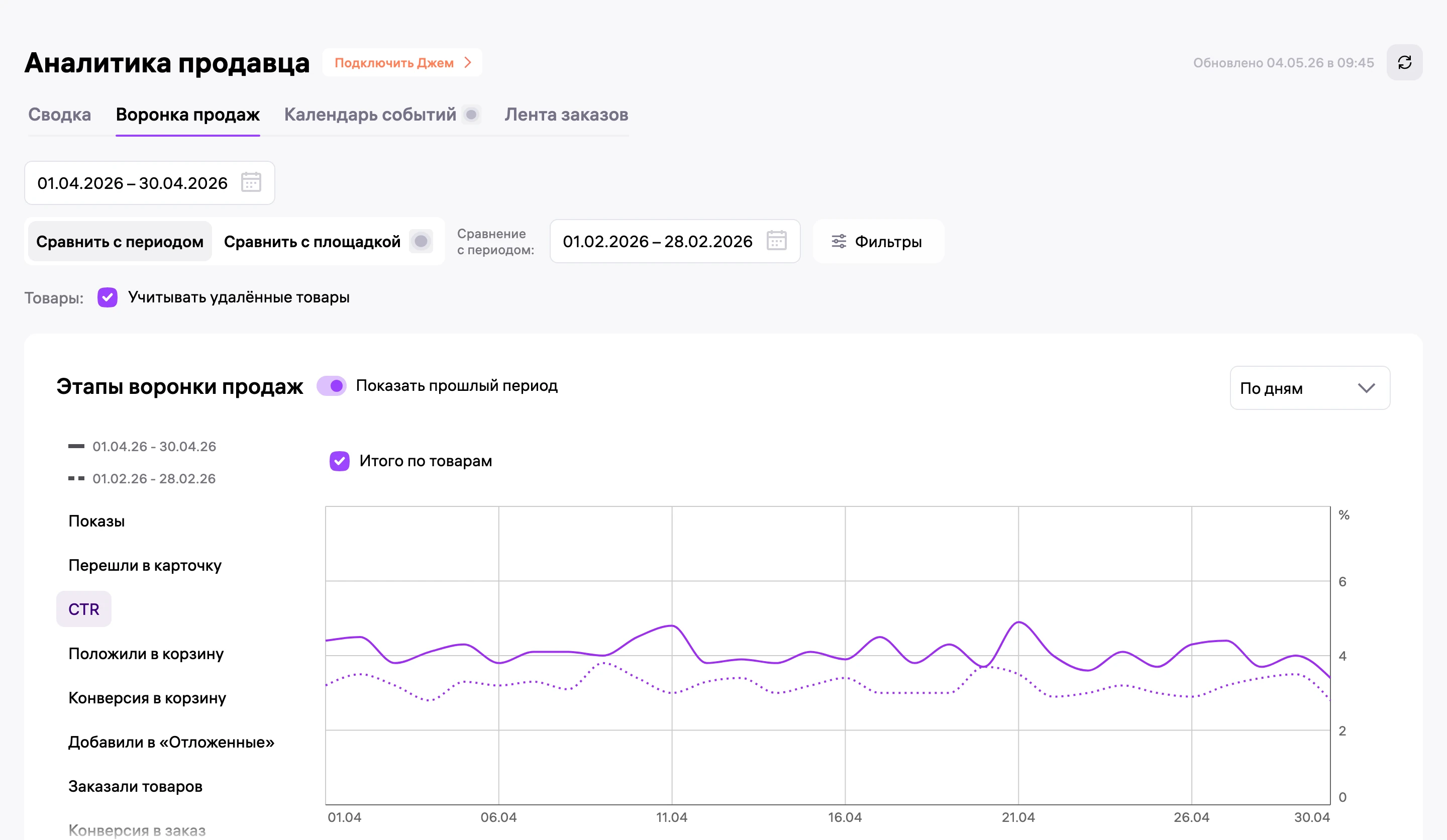This screenshot has height=840, width=1447.
Task: Click gray dot badge on Календарь событий
Action: pyautogui.click(x=471, y=115)
